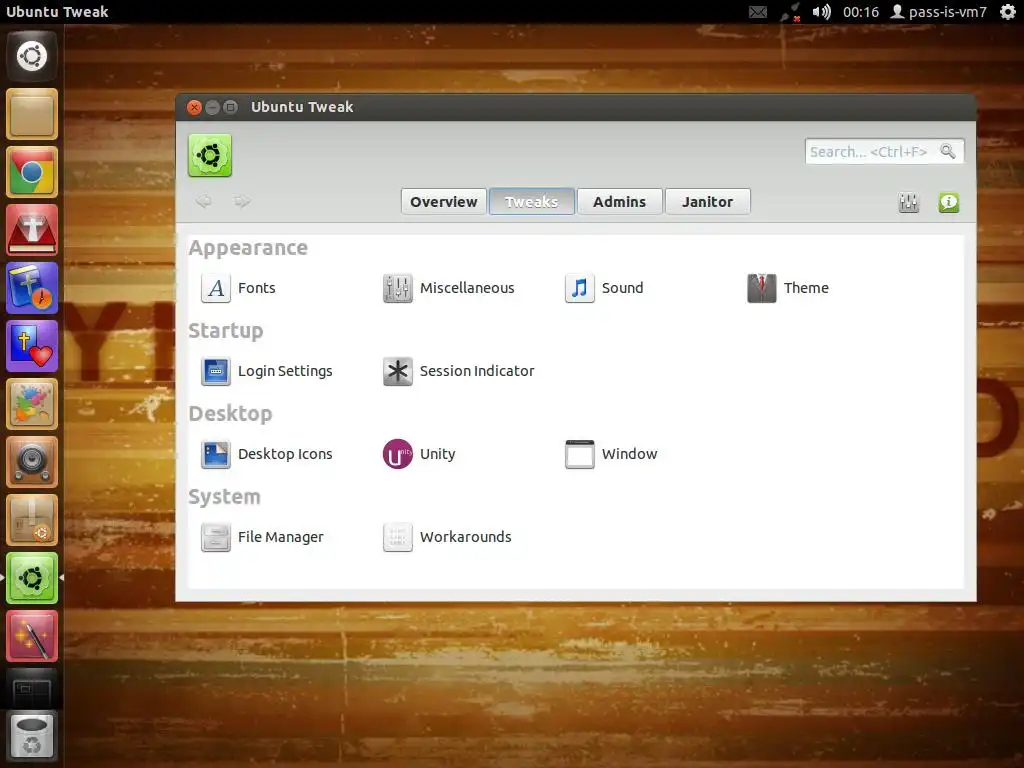Open the mail indicator in top panel
1024x768 pixels.
758,12
